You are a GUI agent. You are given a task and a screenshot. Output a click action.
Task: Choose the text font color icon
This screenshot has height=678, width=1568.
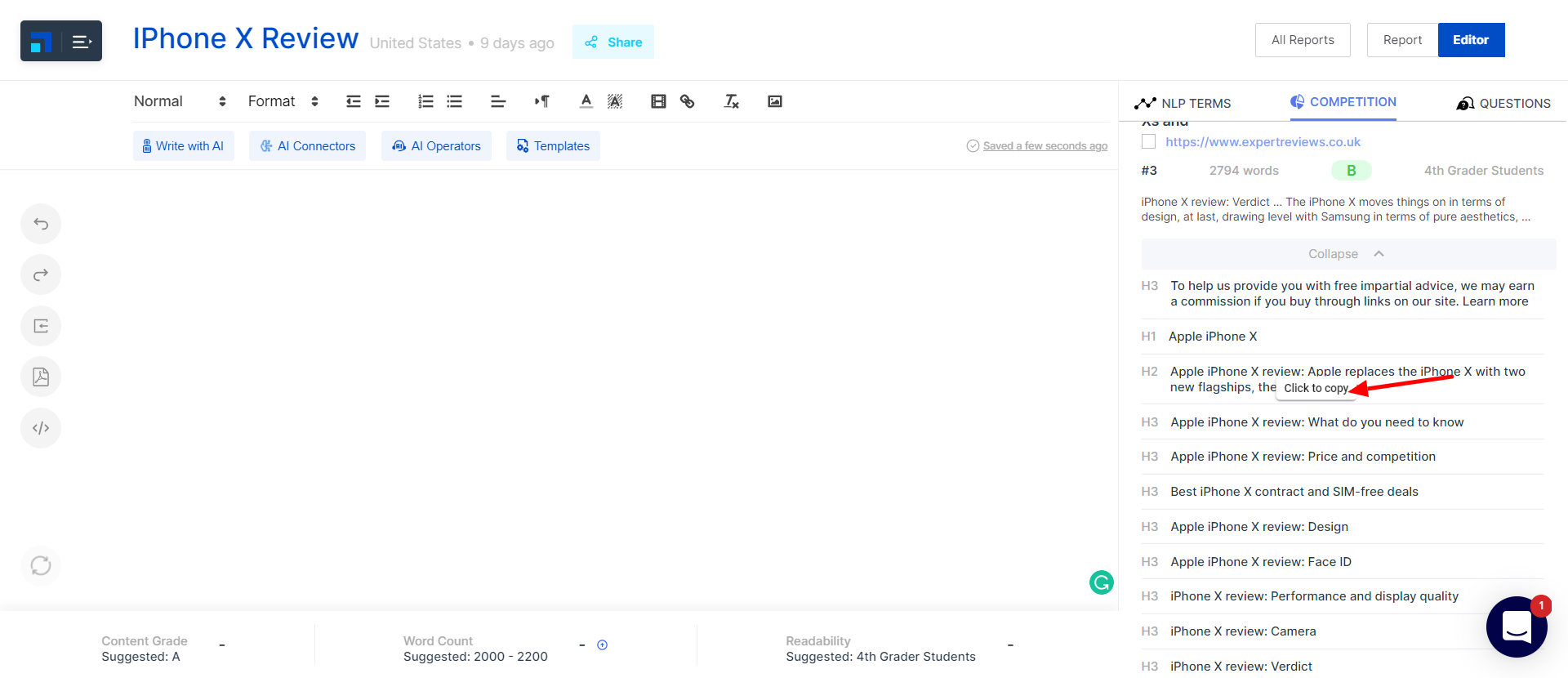pyautogui.click(x=586, y=101)
